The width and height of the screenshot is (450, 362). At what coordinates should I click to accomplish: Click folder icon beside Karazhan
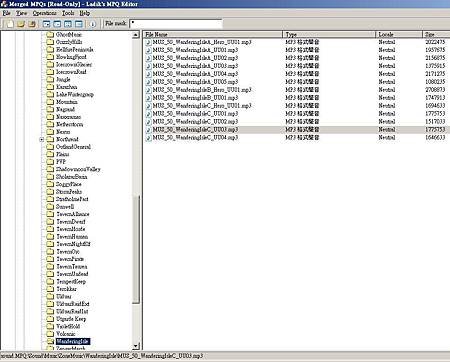[x=50, y=87]
